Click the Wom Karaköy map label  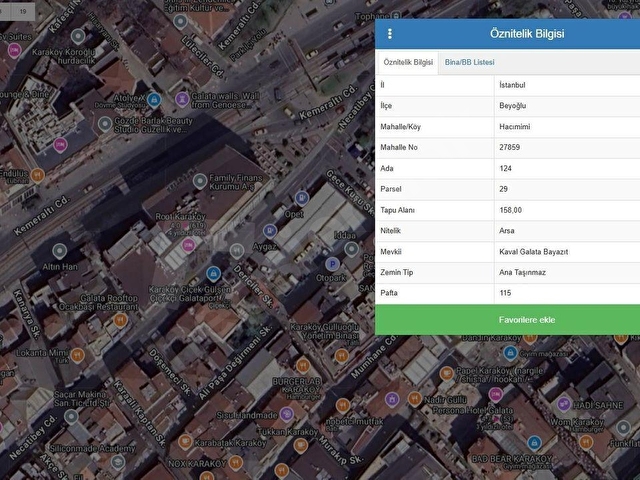tap(577, 422)
